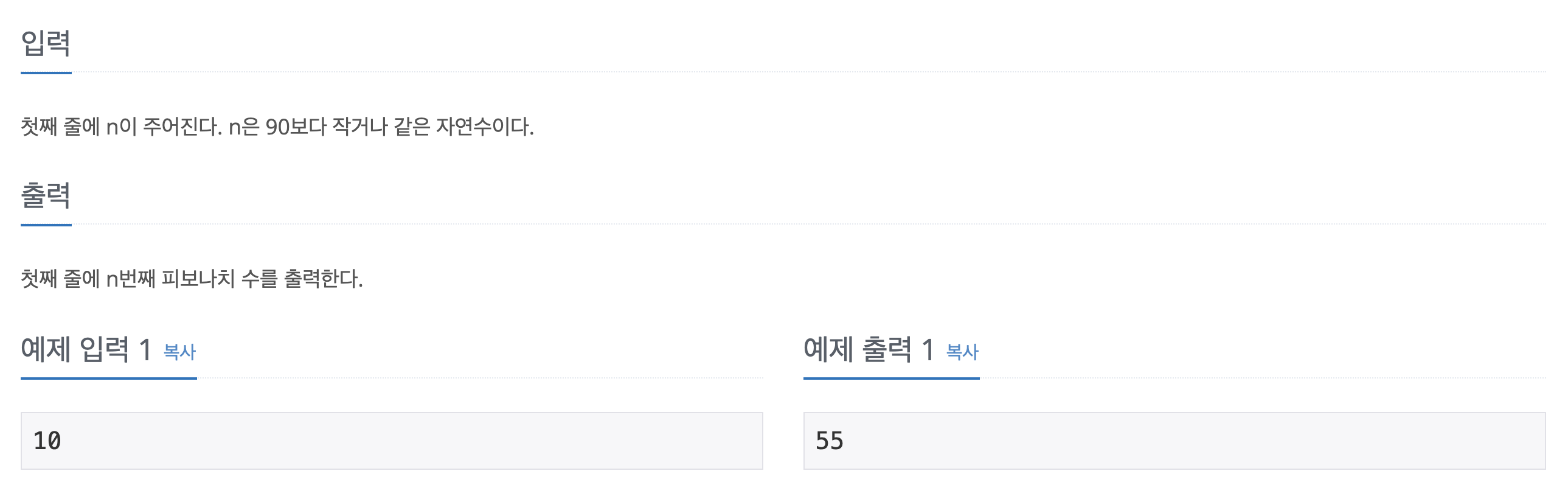Click the blue underline below 입력
The width and height of the screenshot is (1568, 499).
(46, 73)
